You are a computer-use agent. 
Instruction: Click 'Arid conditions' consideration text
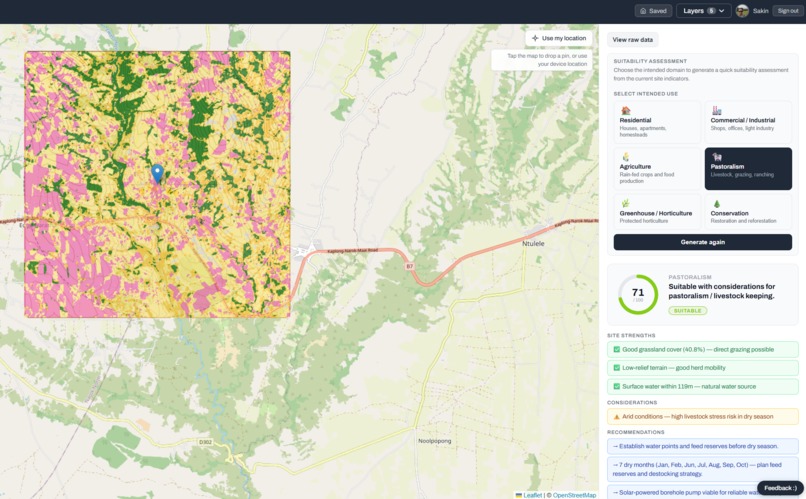(698, 417)
